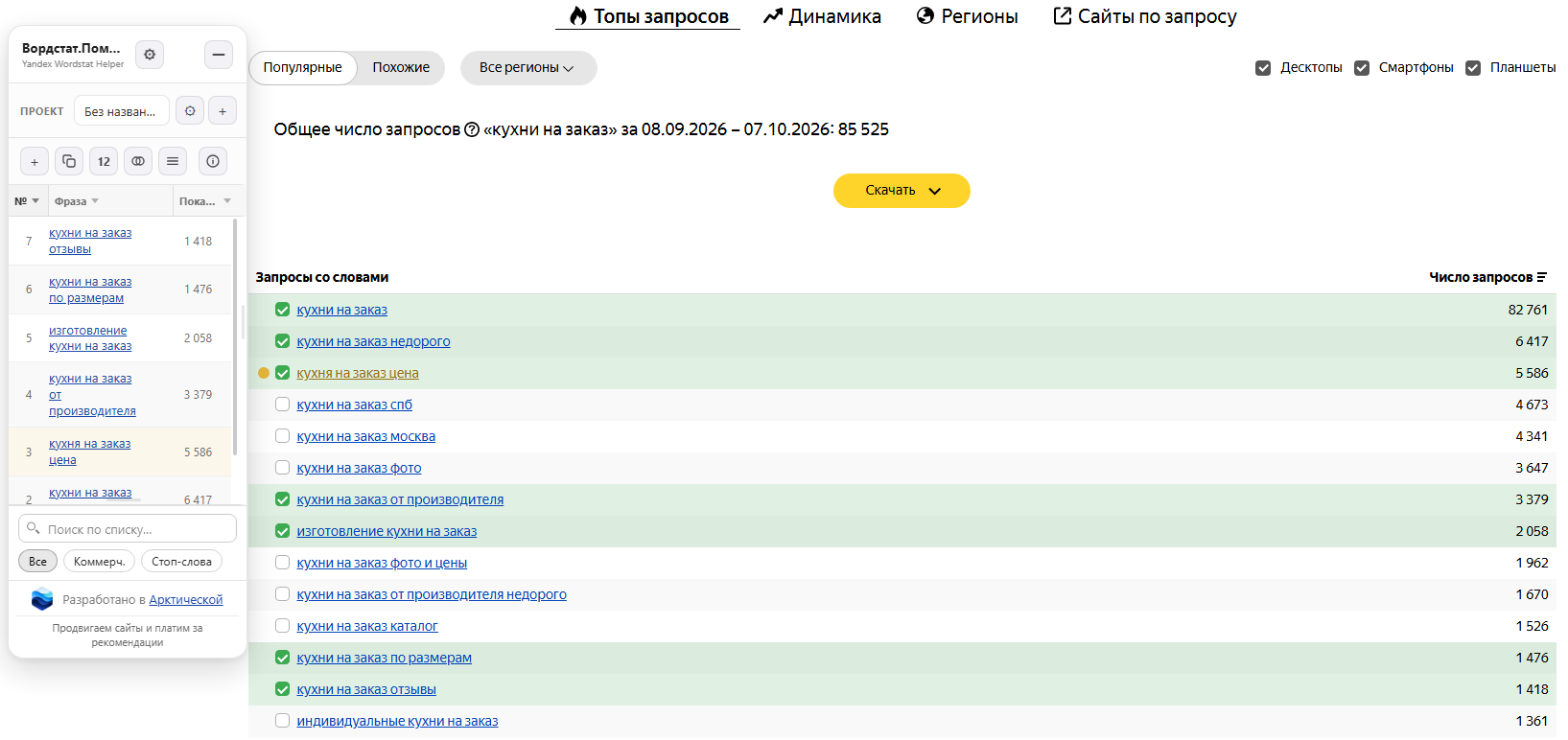
Task: Filter helper list by Коммерч.
Action: coord(99,561)
